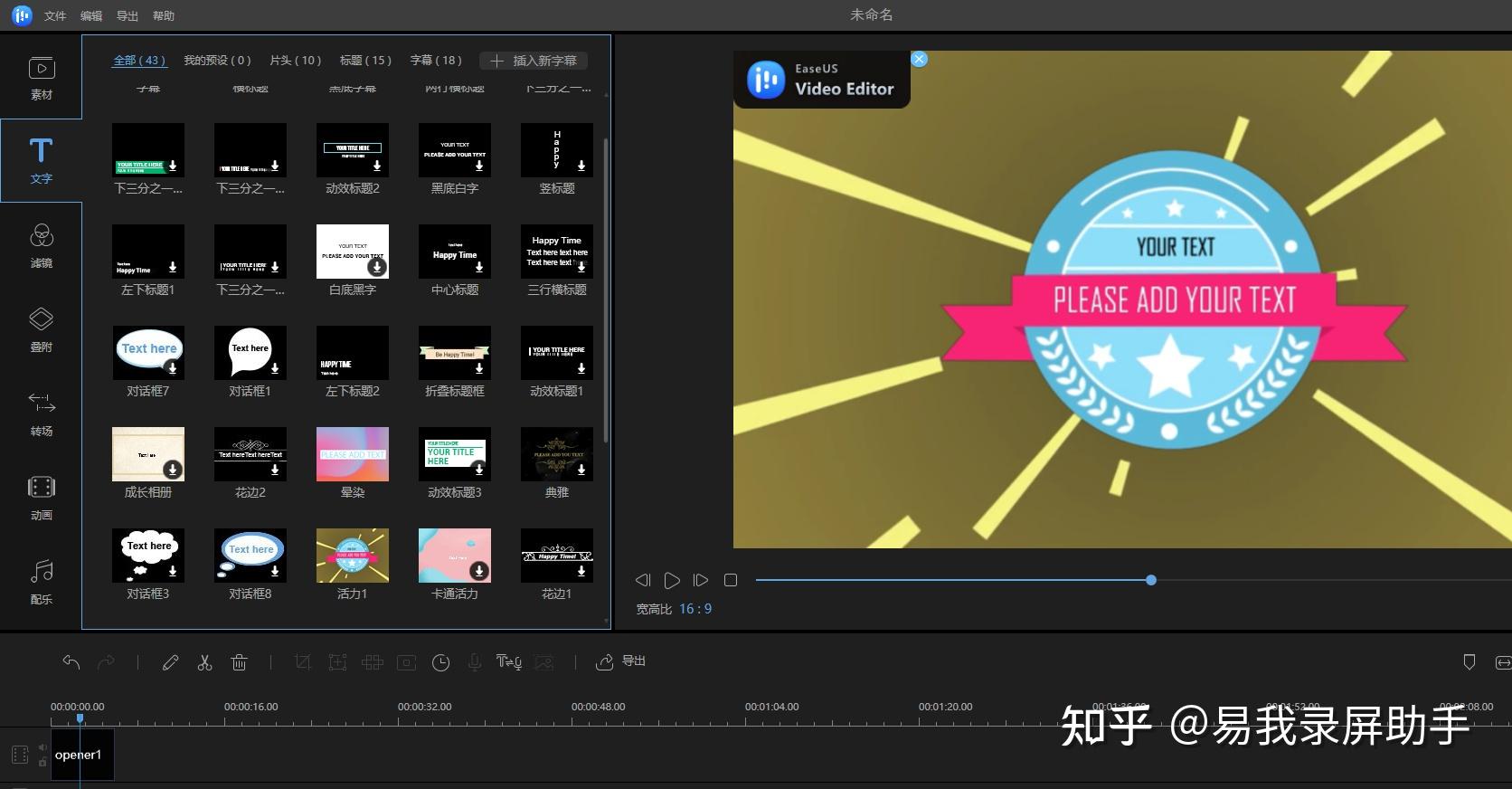The image size is (1512, 789).
Task: Open the 导出 menu in menu bar
Action: coord(128,16)
